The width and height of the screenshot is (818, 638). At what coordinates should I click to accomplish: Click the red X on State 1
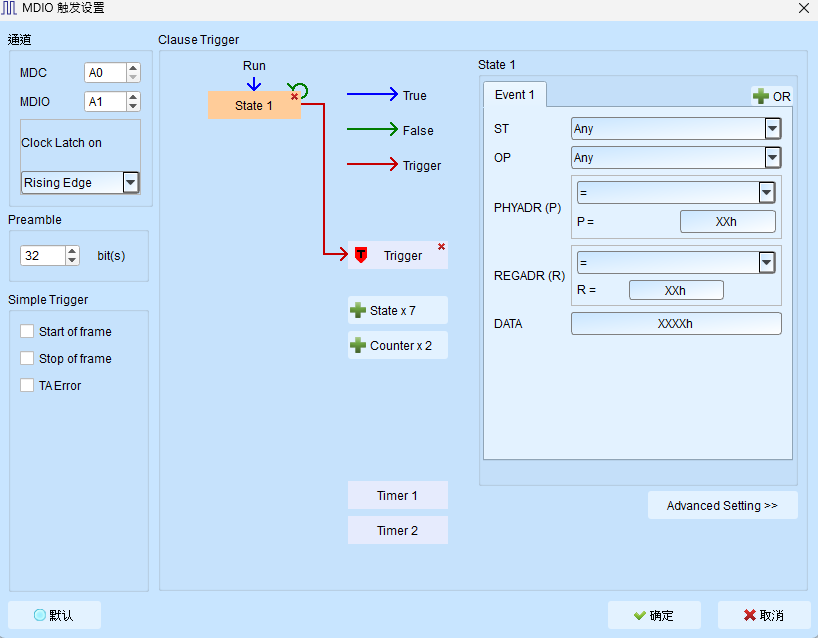(x=294, y=97)
